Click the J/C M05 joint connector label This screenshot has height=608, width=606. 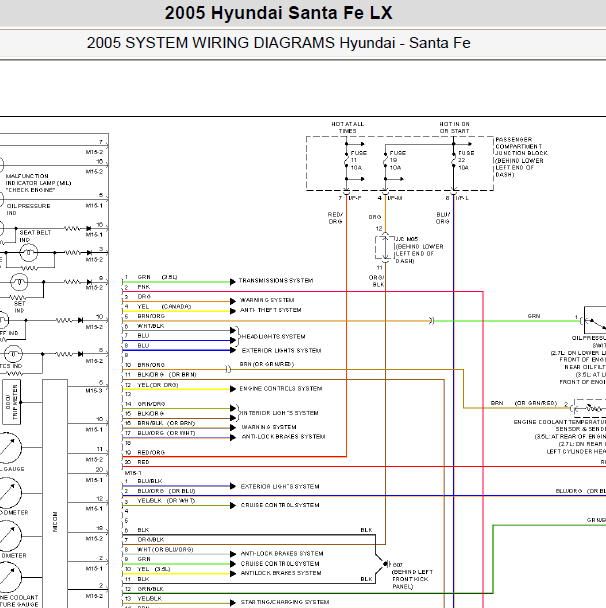[x=419, y=250]
